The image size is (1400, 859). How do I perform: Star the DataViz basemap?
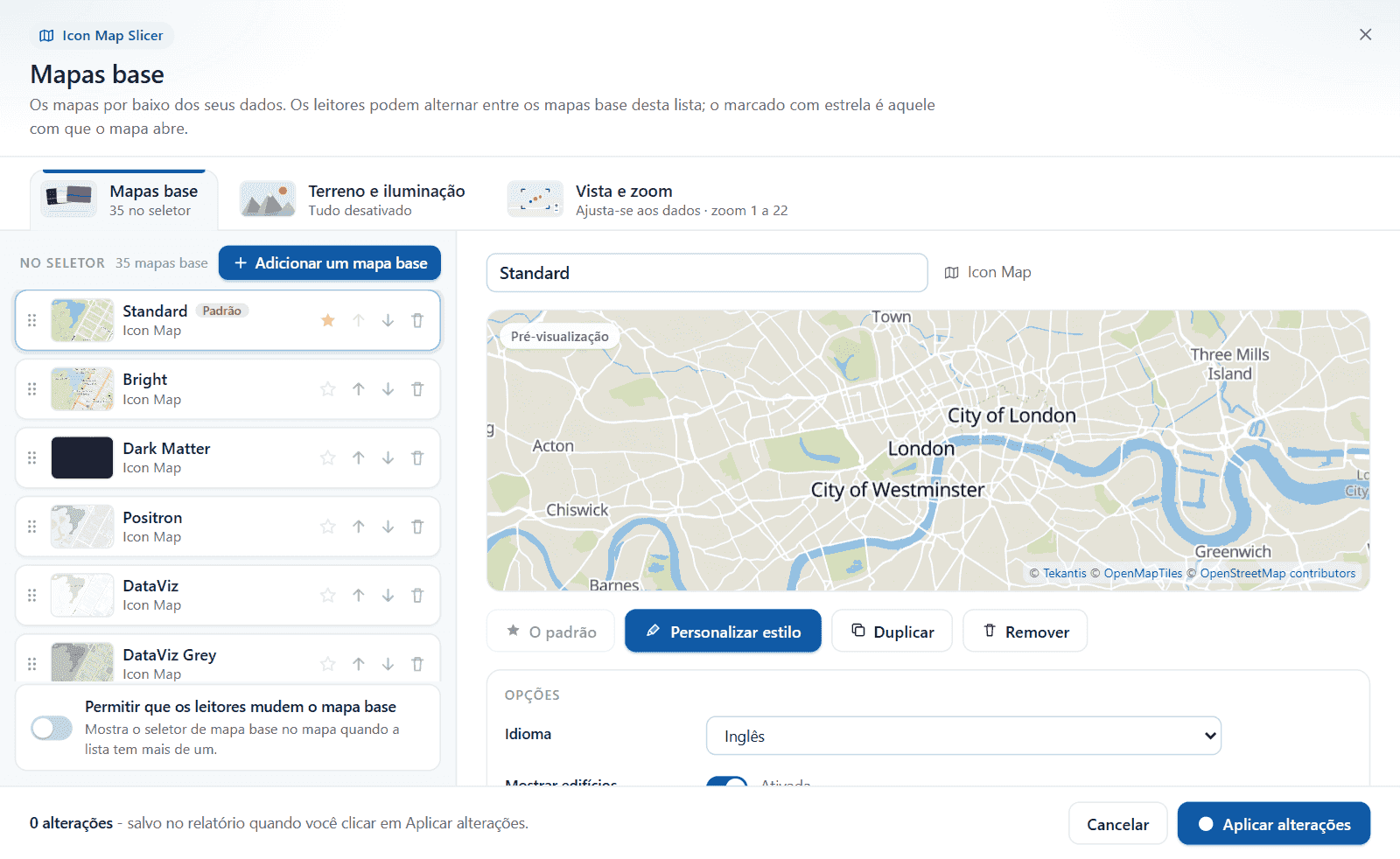point(328,596)
